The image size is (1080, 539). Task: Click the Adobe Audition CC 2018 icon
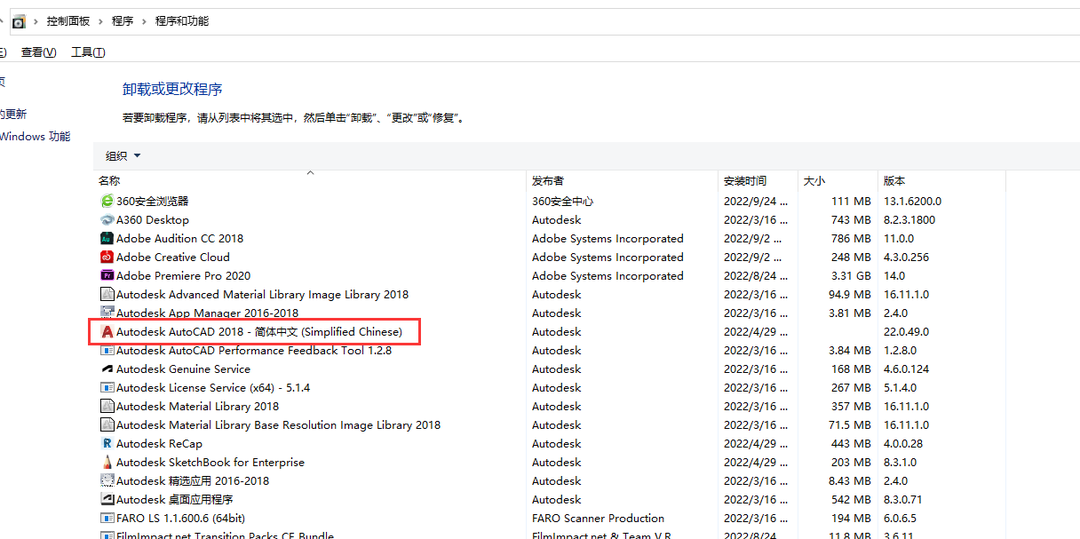pos(107,239)
